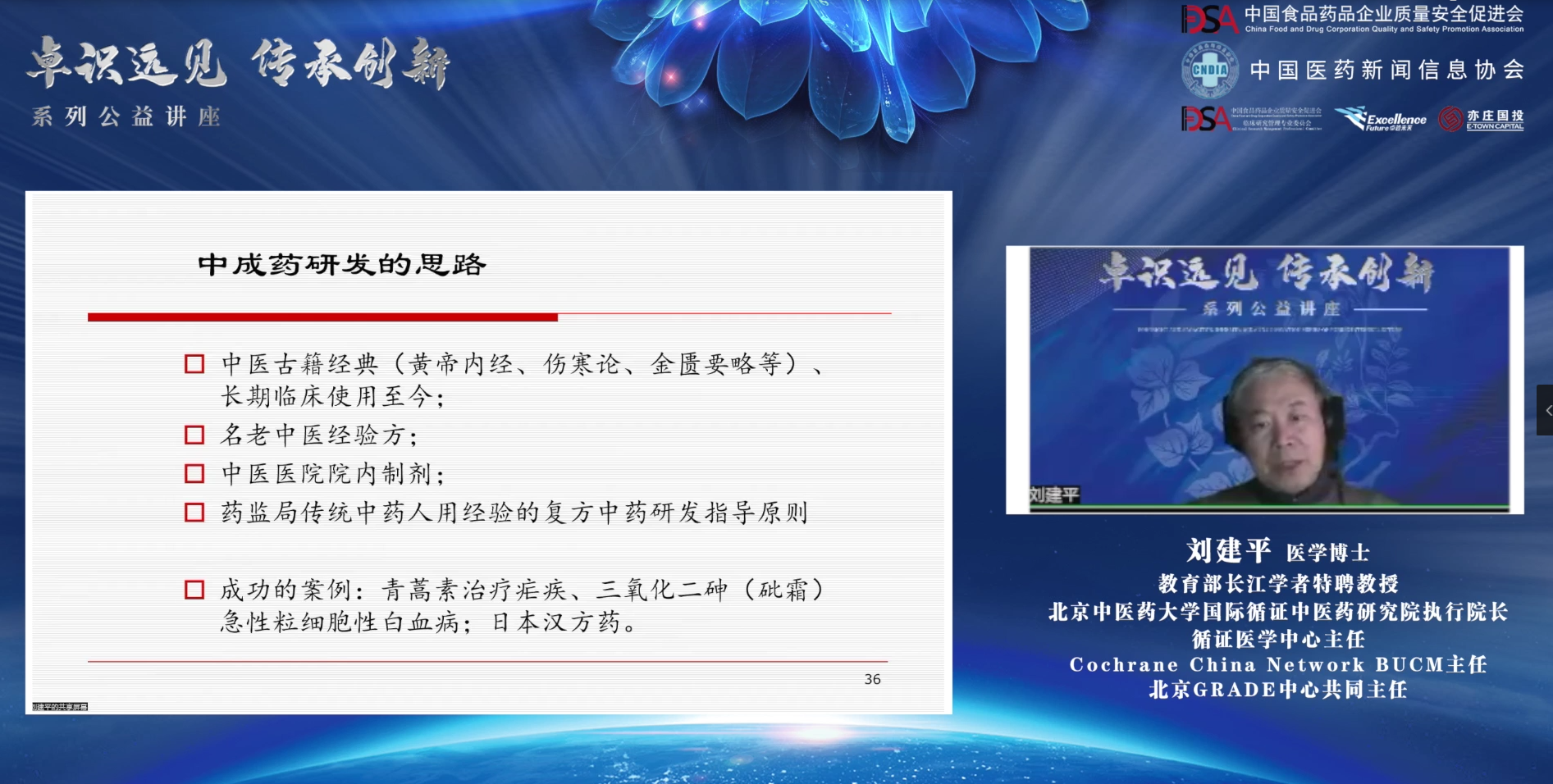Click the slide page number 36
Image resolution: width=1553 pixels, height=784 pixels.
pos(872,679)
